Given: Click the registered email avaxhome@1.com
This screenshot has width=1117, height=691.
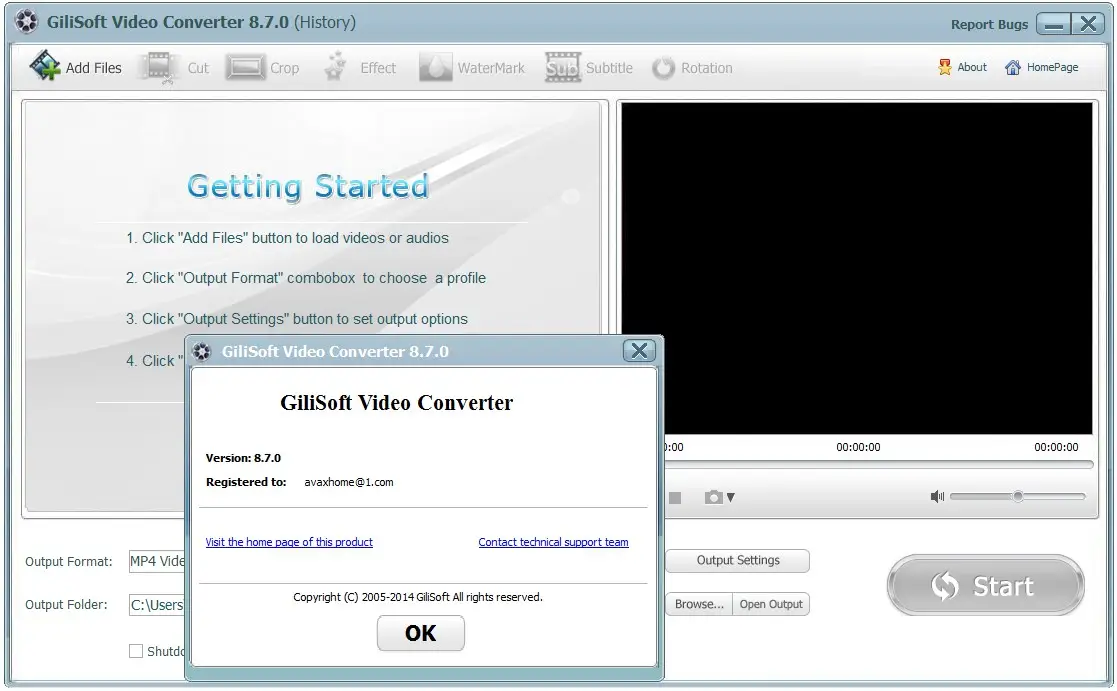Looking at the screenshot, I should pos(348,482).
